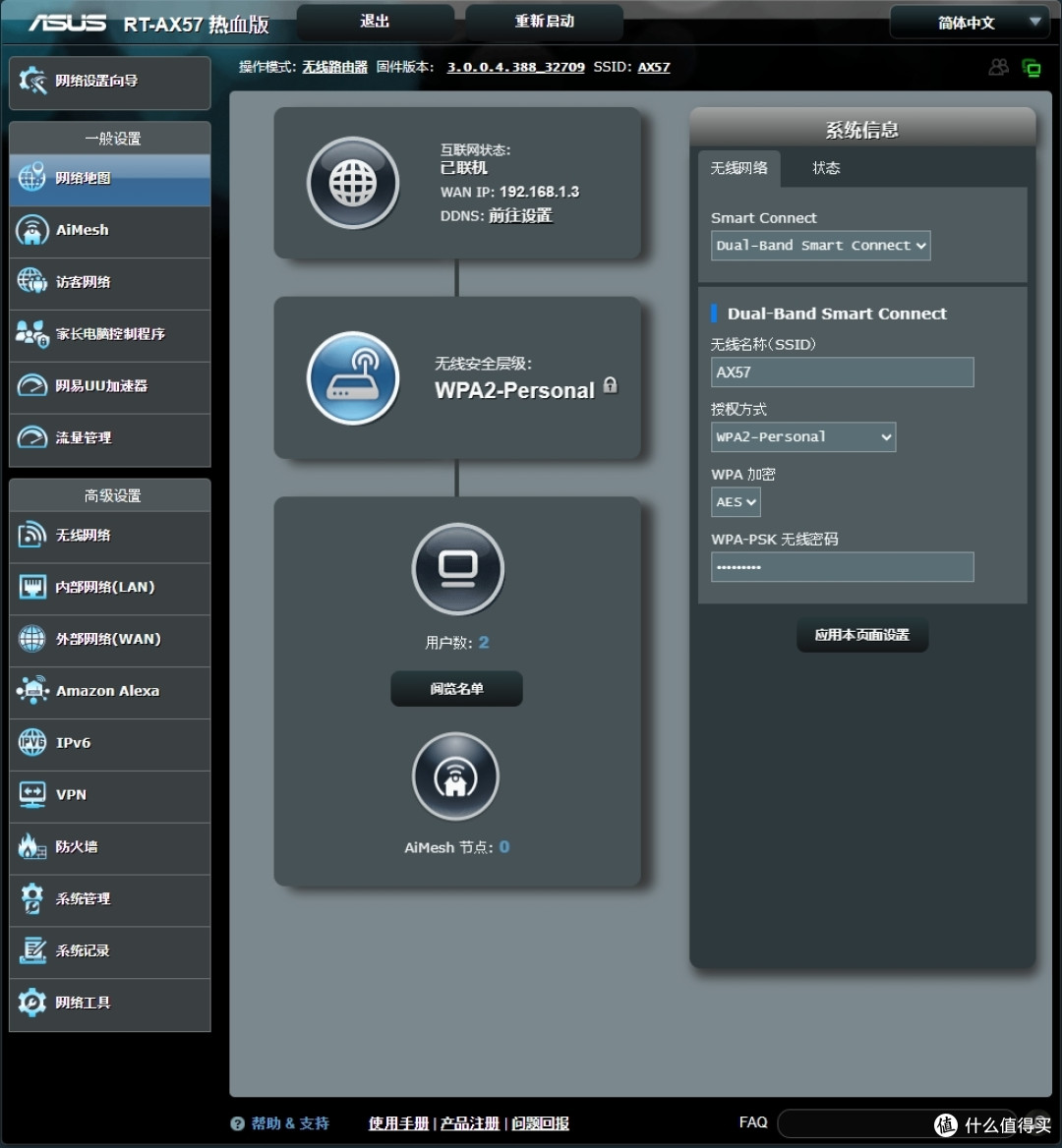This screenshot has width=1062, height=1148.
Task: Open the 家长电脑控制程序 parental control icon
Action: [31, 334]
